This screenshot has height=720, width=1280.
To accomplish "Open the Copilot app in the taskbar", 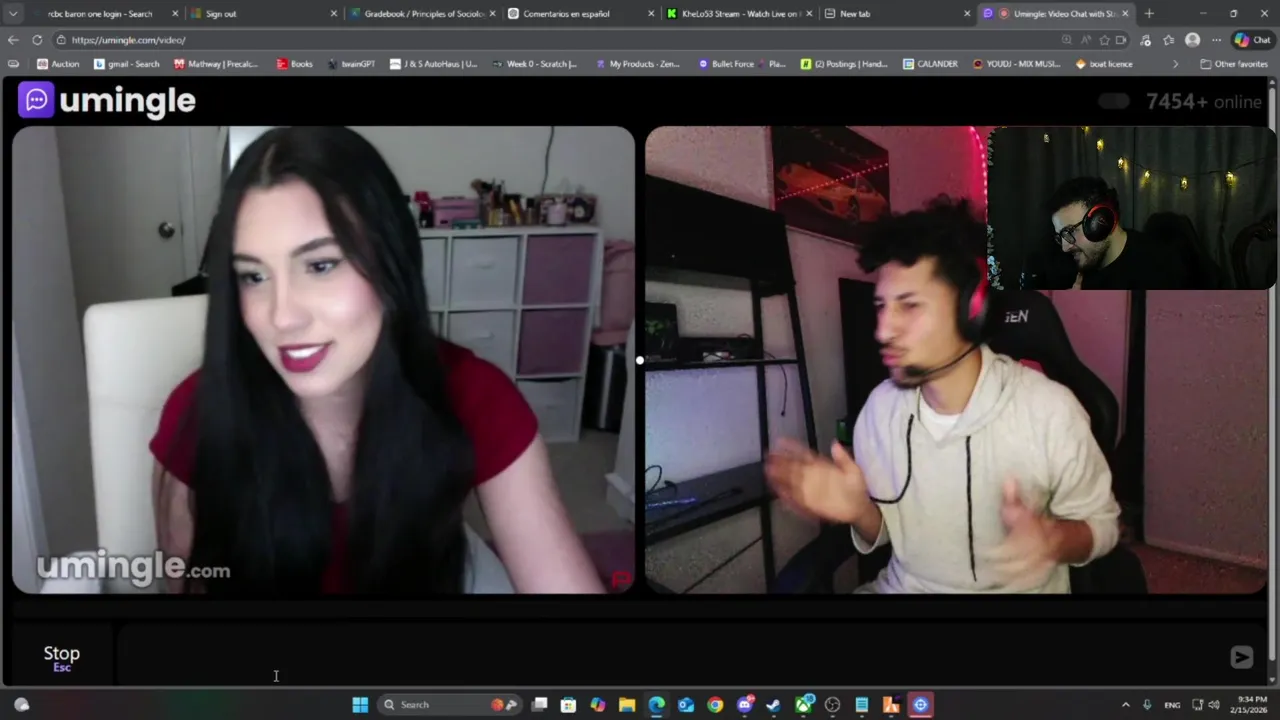I will (x=598, y=705).
